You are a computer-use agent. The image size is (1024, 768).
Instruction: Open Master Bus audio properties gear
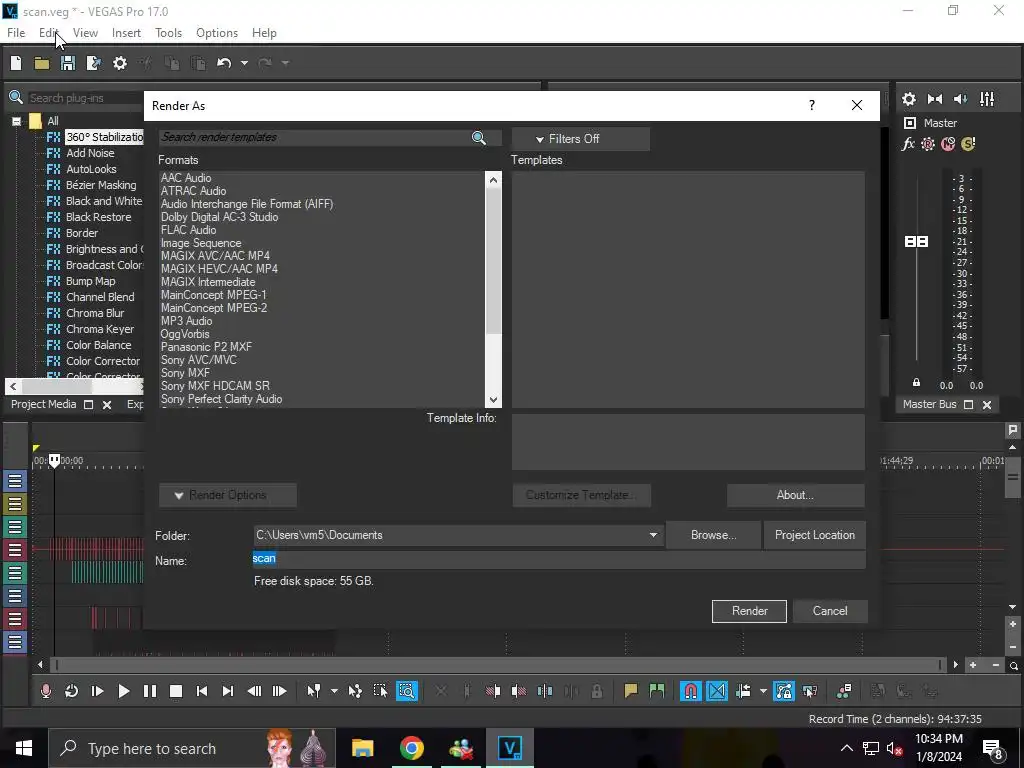909,99
